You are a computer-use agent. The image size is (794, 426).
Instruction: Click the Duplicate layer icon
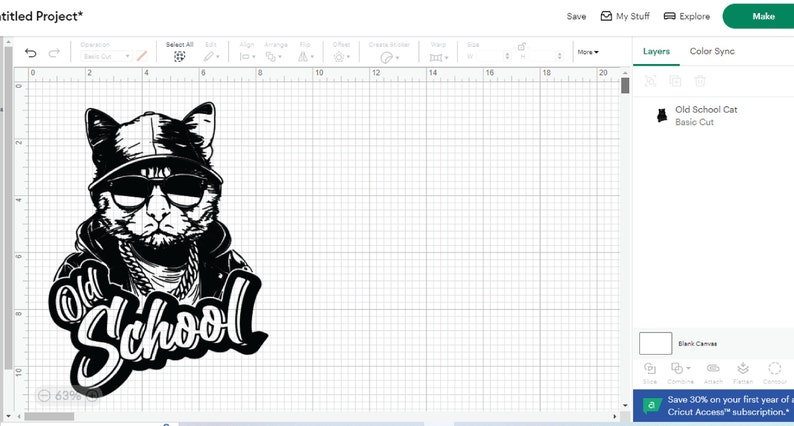click(675, 81)
